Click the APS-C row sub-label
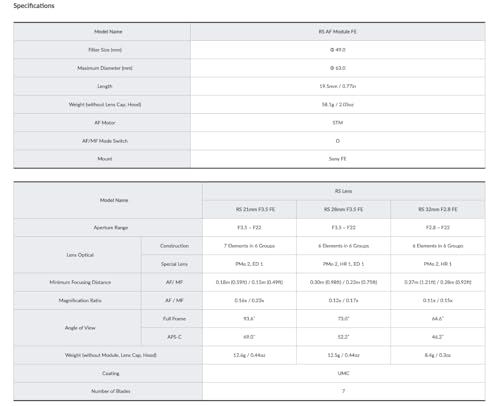The width and height of the screenshot is (500, 406). [174, 337]
